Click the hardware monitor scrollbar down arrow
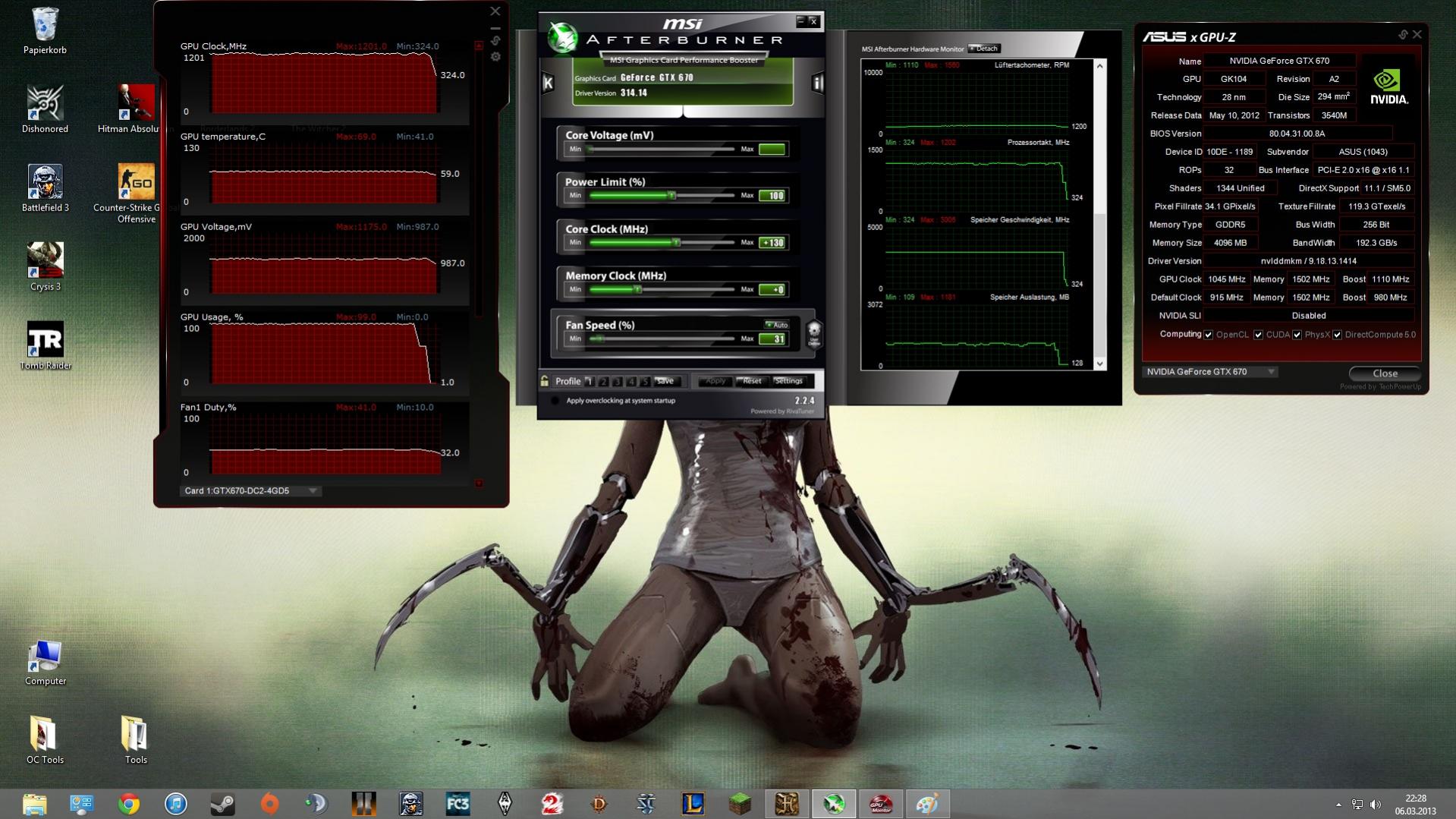This screenshot has height=819, width=1456. pos(1099,364)
